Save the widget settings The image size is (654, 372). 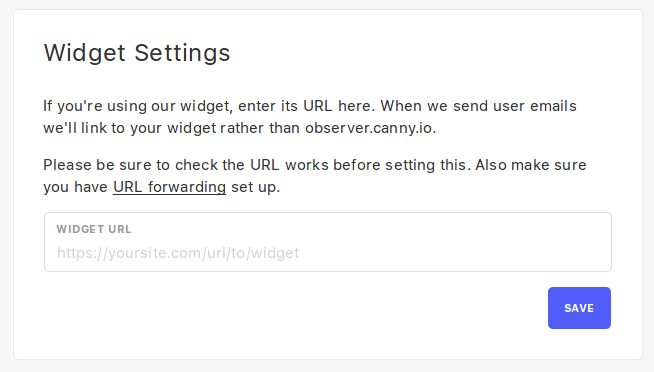(x=579, y=308)
